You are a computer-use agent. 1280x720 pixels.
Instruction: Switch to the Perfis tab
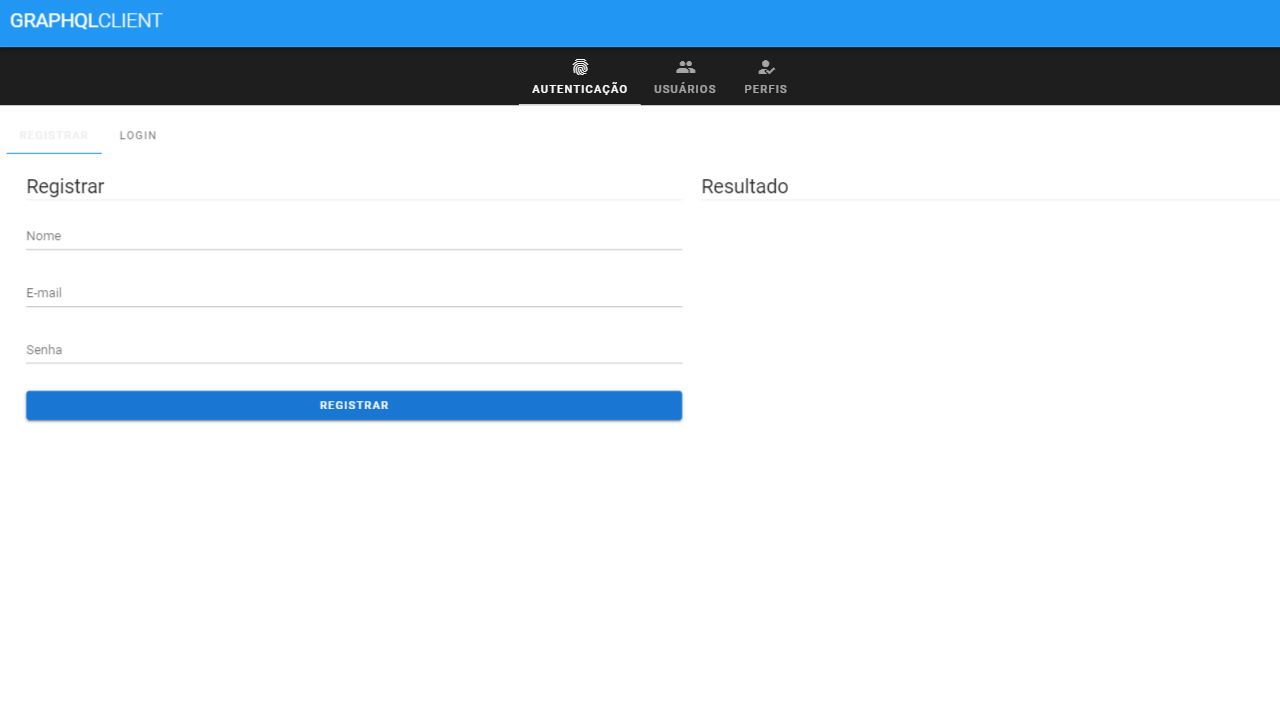(x=766, y=77)
